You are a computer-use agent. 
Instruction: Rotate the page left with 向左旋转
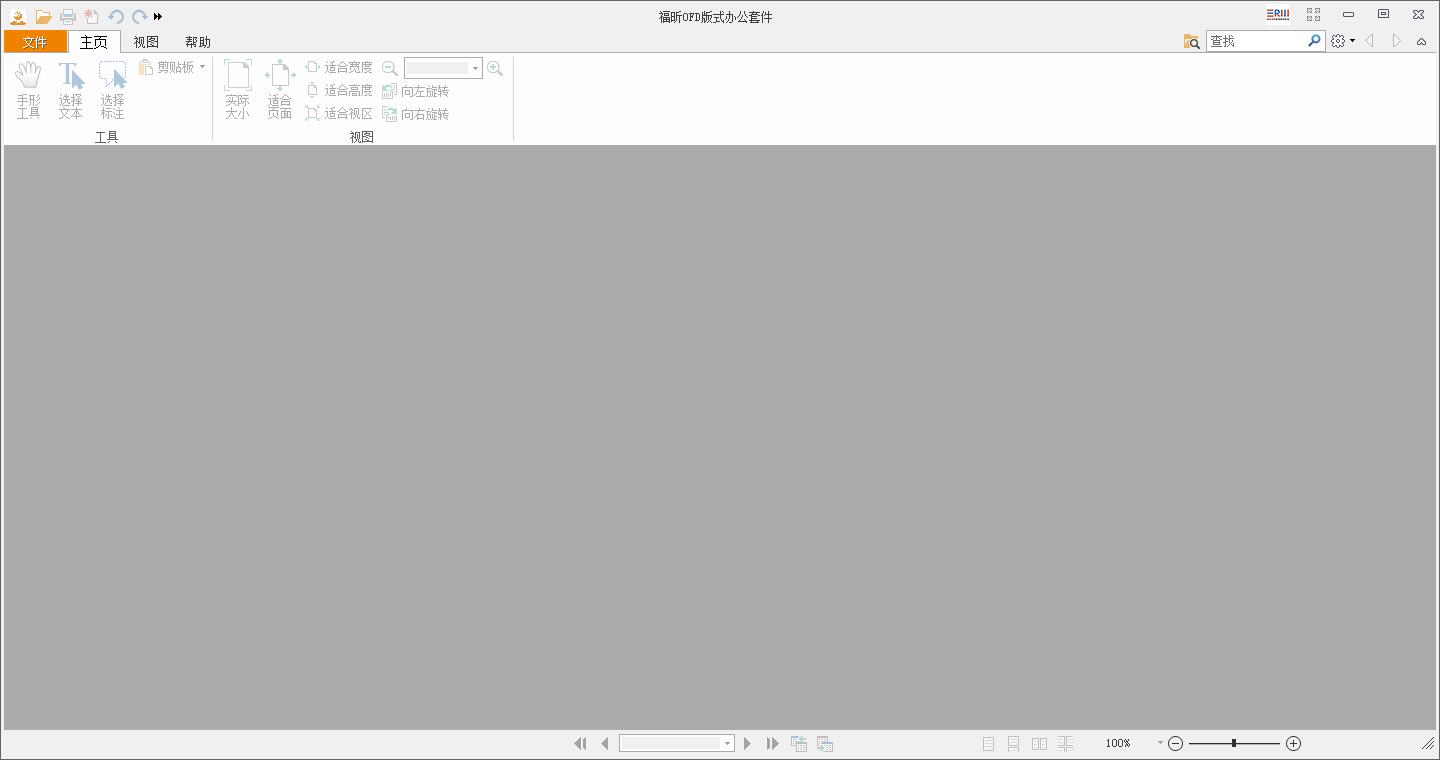pyautogui.click(x=416, y=90)
